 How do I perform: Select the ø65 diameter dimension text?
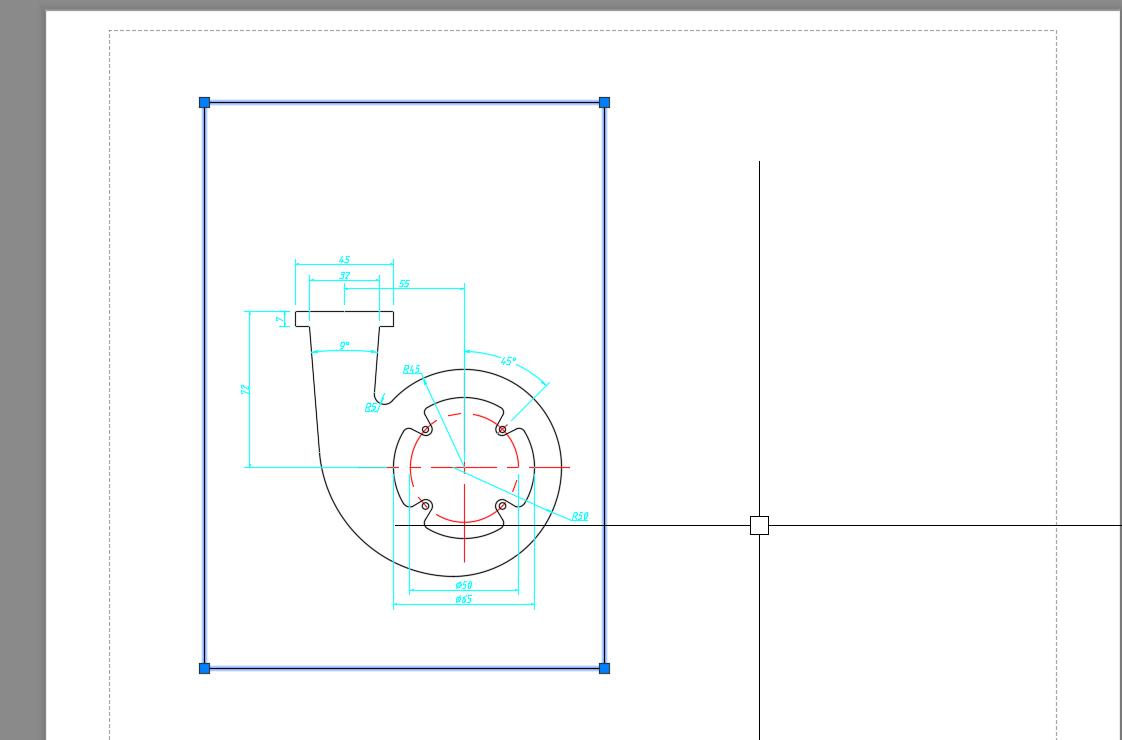[x=463, y=600]
